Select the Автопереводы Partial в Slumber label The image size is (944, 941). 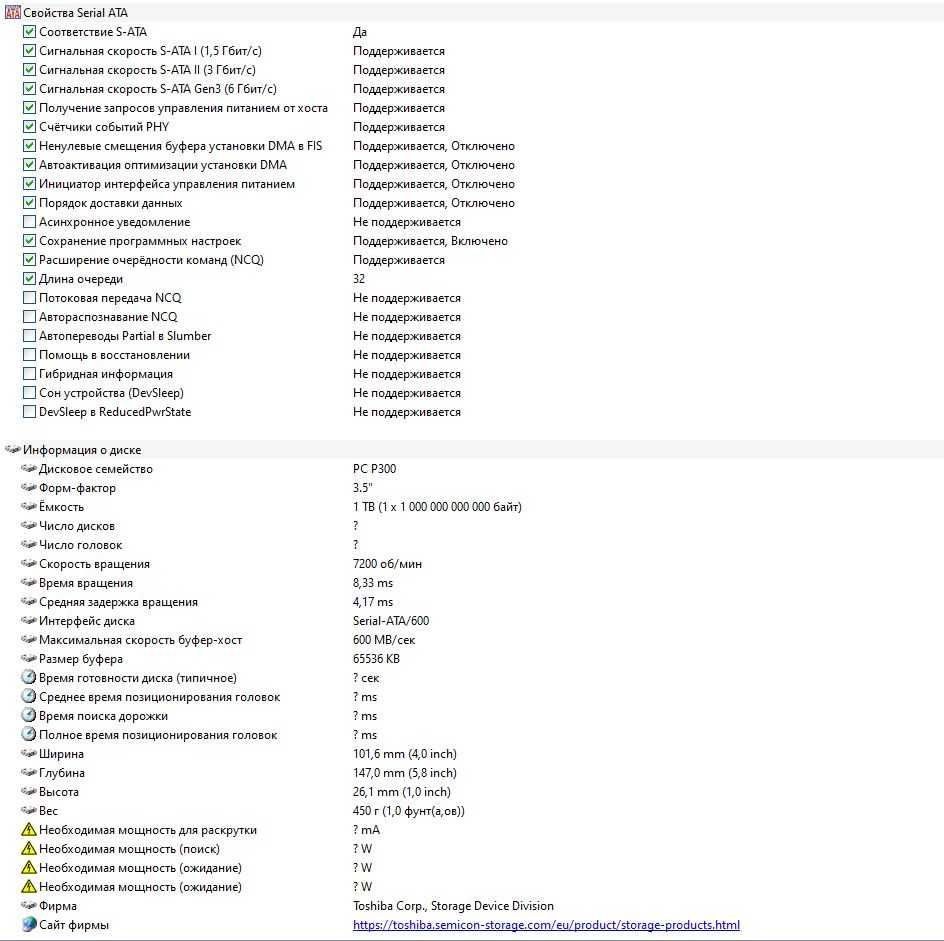[x=125, y=336]
